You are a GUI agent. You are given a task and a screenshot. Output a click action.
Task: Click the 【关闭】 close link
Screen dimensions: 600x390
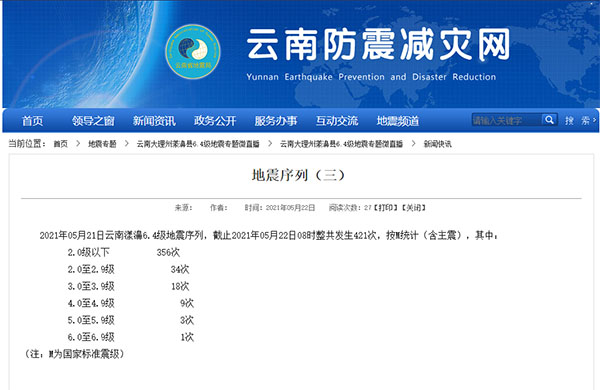tap(413, 208)
